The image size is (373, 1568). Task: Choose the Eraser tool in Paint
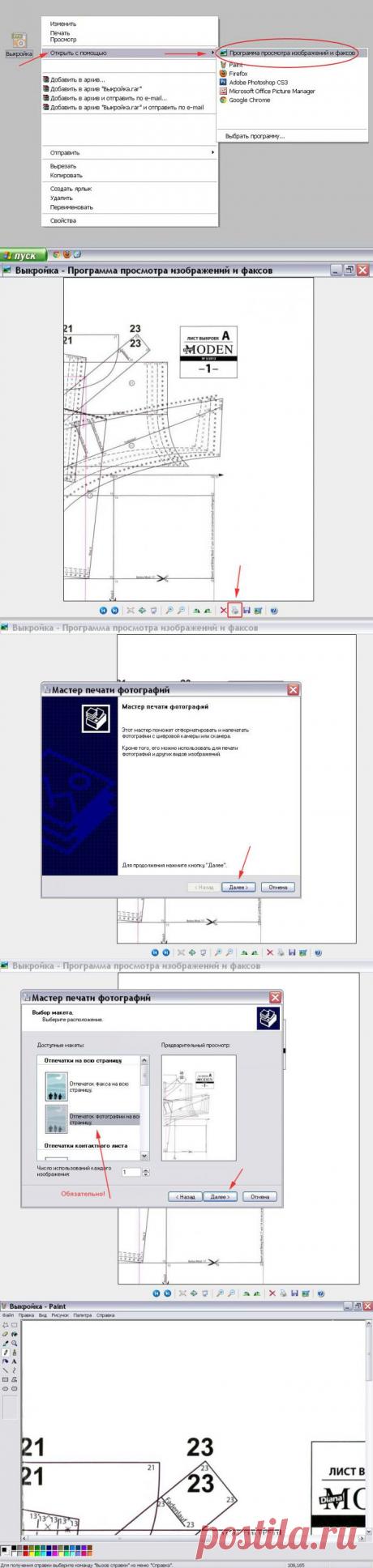pyautogui.click(x=5, y=1334)
